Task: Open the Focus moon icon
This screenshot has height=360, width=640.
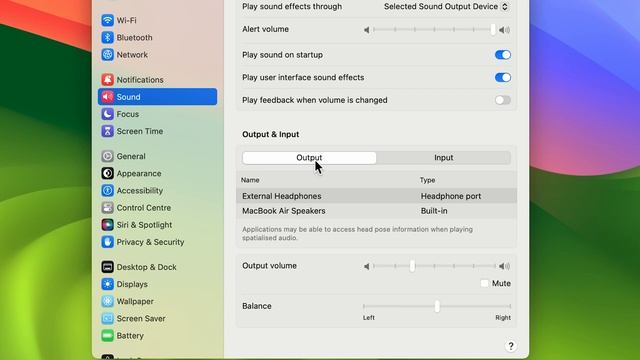Action: 107,114
